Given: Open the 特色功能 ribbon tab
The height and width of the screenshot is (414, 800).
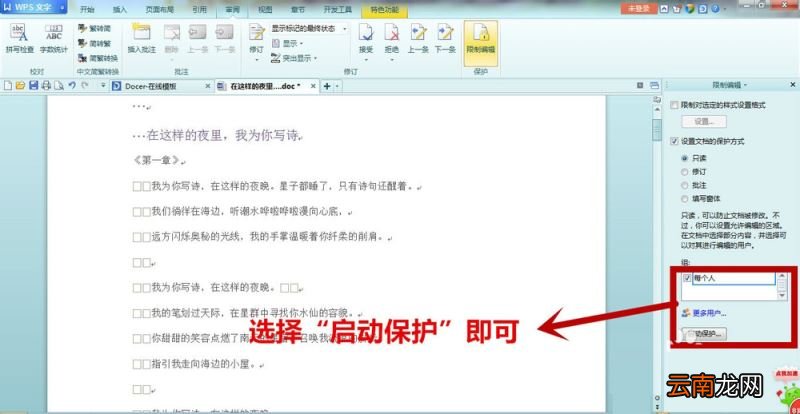Looking at the screenshot, I should tap(384, 10).
